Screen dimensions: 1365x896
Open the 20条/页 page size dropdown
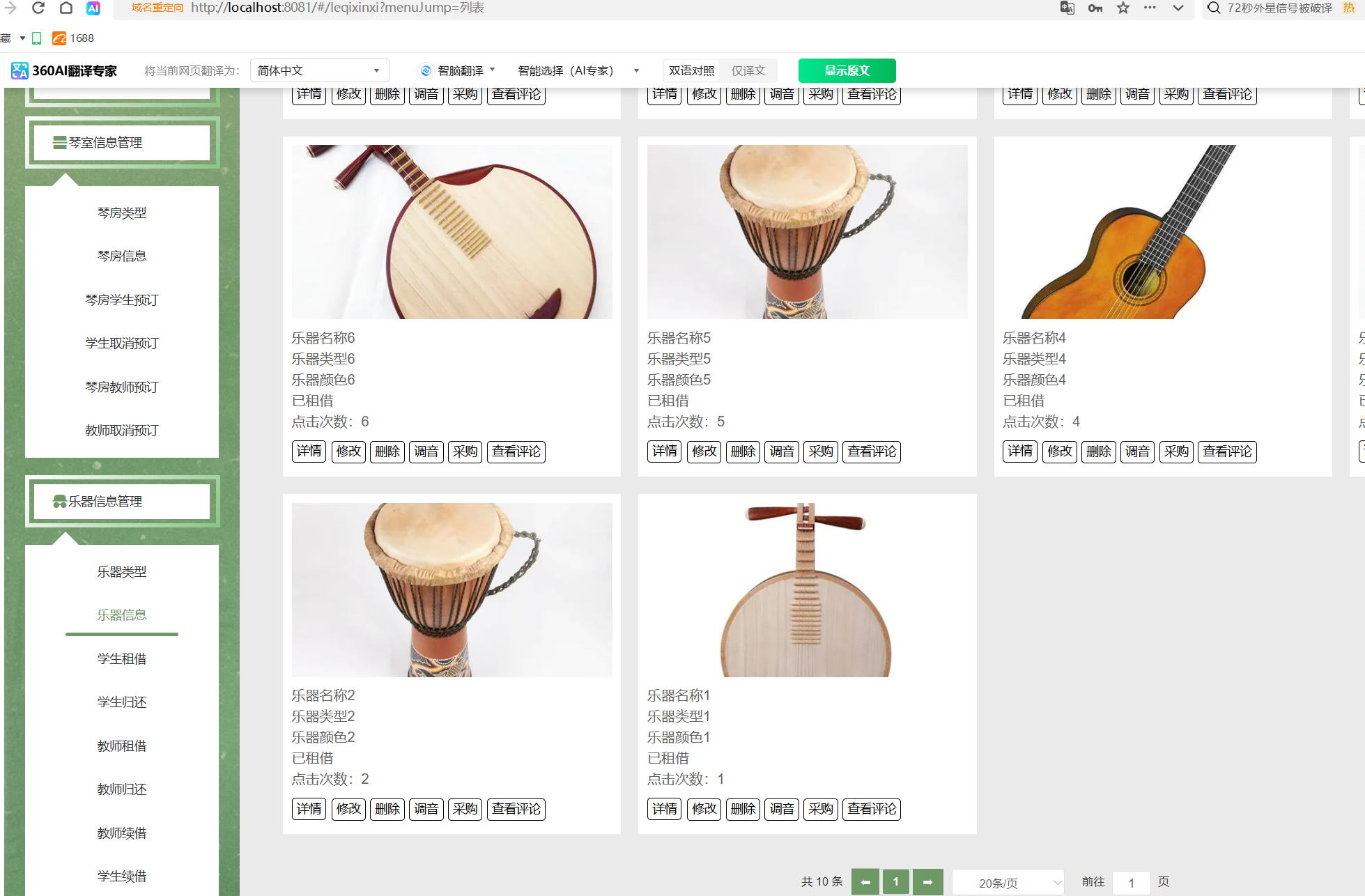point(1008,883)
